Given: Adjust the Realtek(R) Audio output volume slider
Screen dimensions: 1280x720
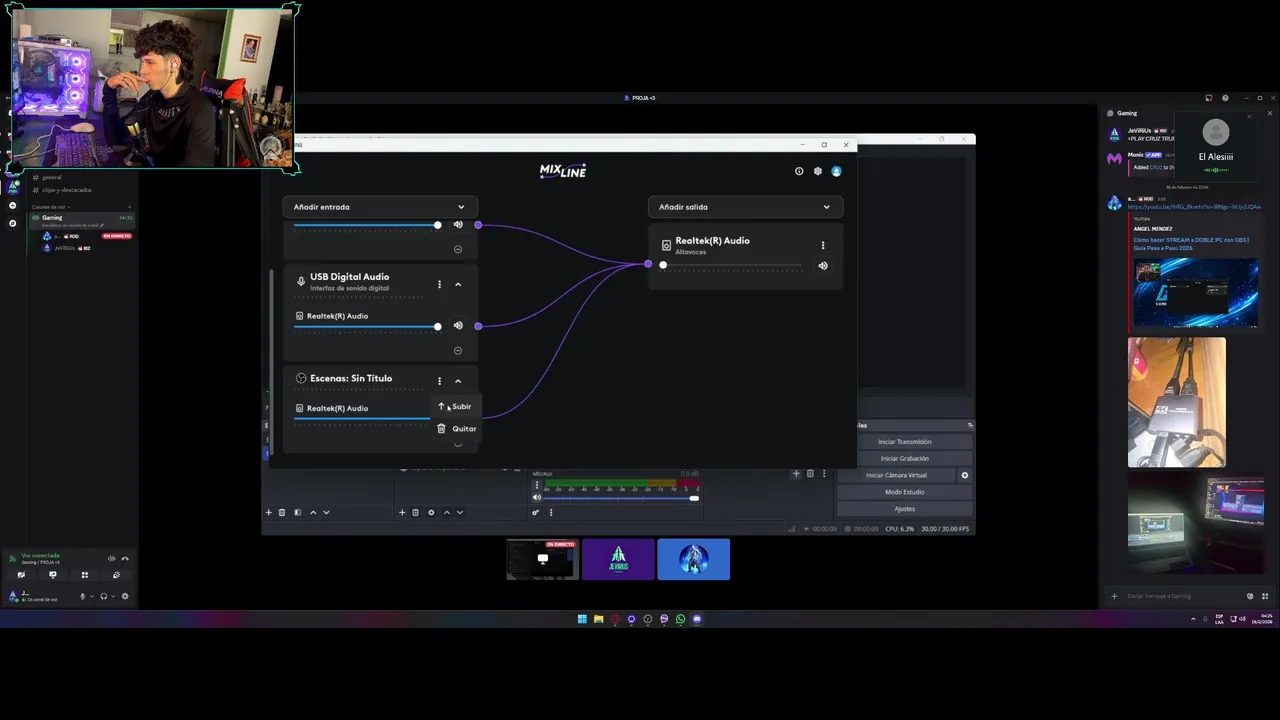Looking at the screenshot, I should pyautogui.click(x=732, y=265).
